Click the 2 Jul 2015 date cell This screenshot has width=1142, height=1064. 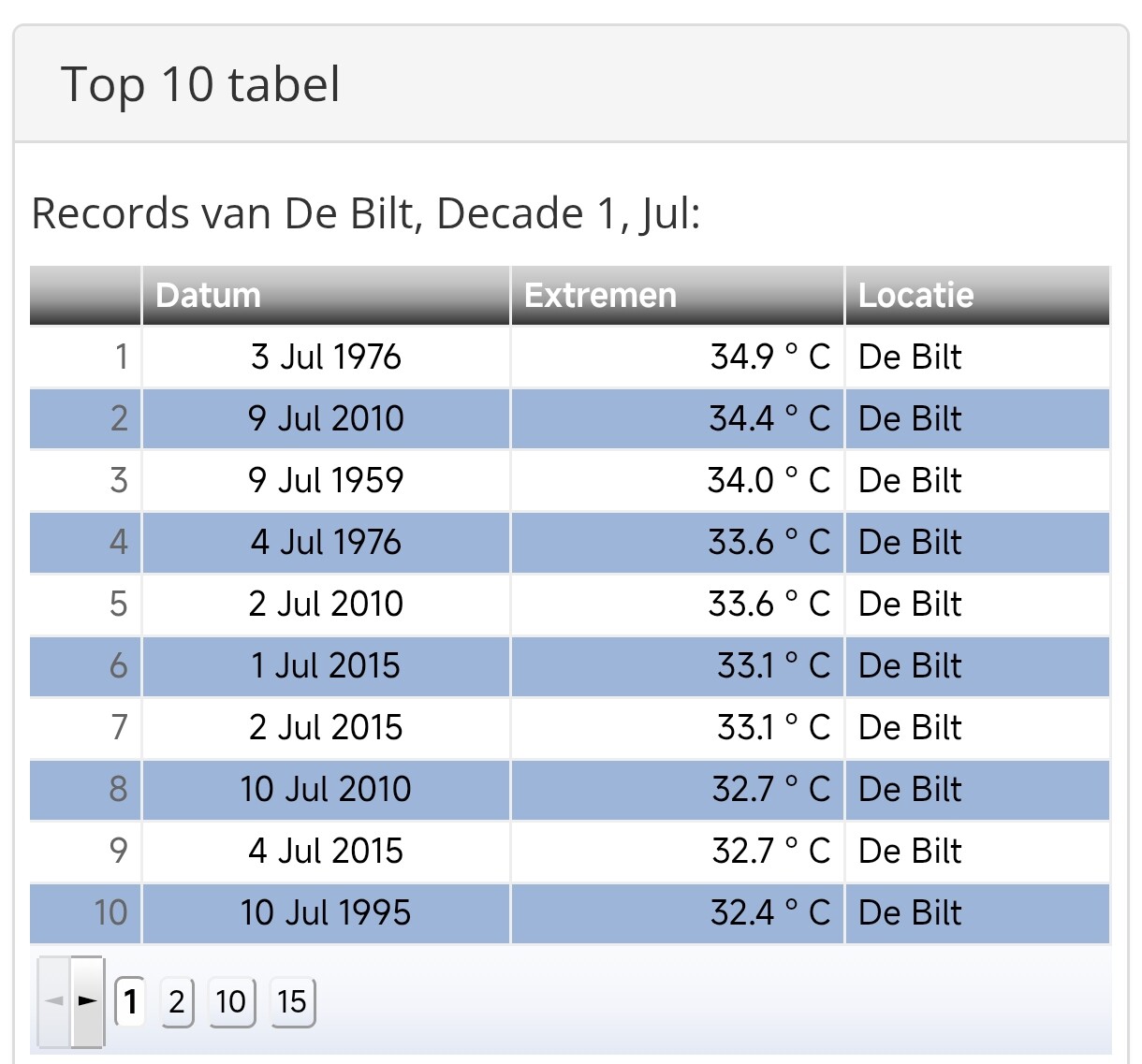tap(326, 727)
